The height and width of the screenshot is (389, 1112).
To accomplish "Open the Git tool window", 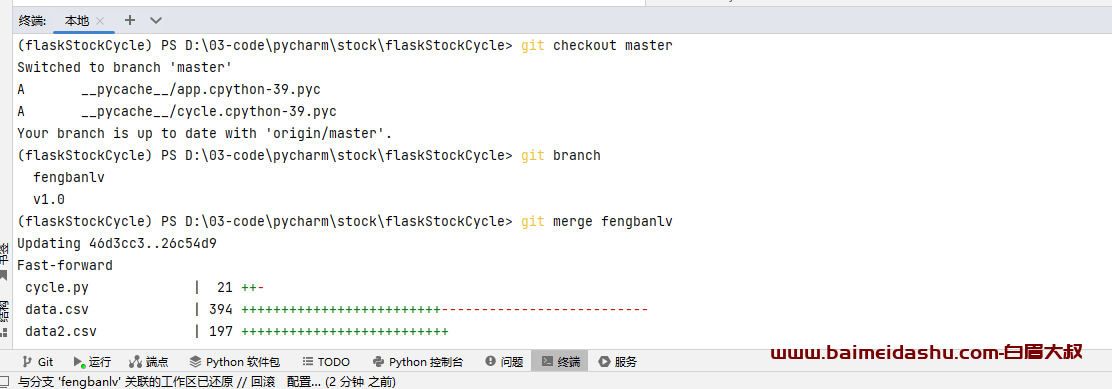I will click(x=38, y=361).
